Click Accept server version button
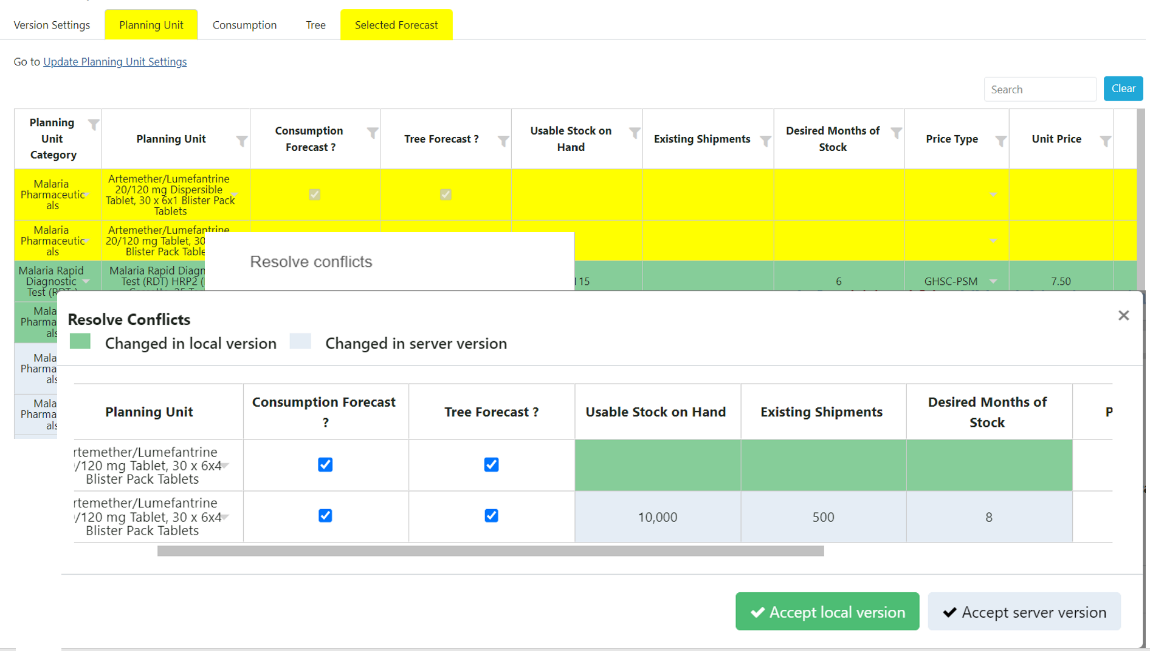 click(1025, 611)
